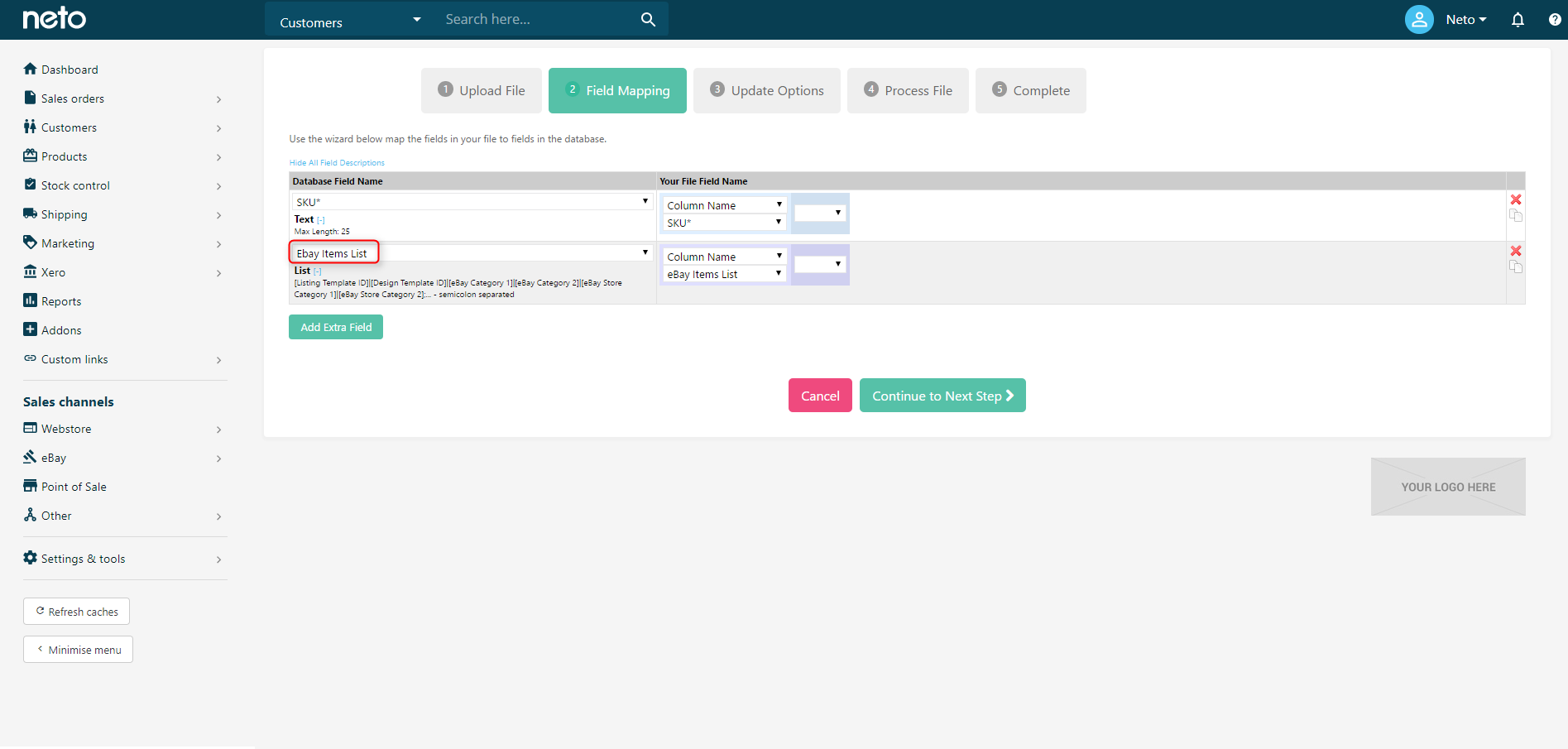Screen dimensions: 1568x749
Task: Open the eBay Items List file field dropdown
Action: click(724, 274)
